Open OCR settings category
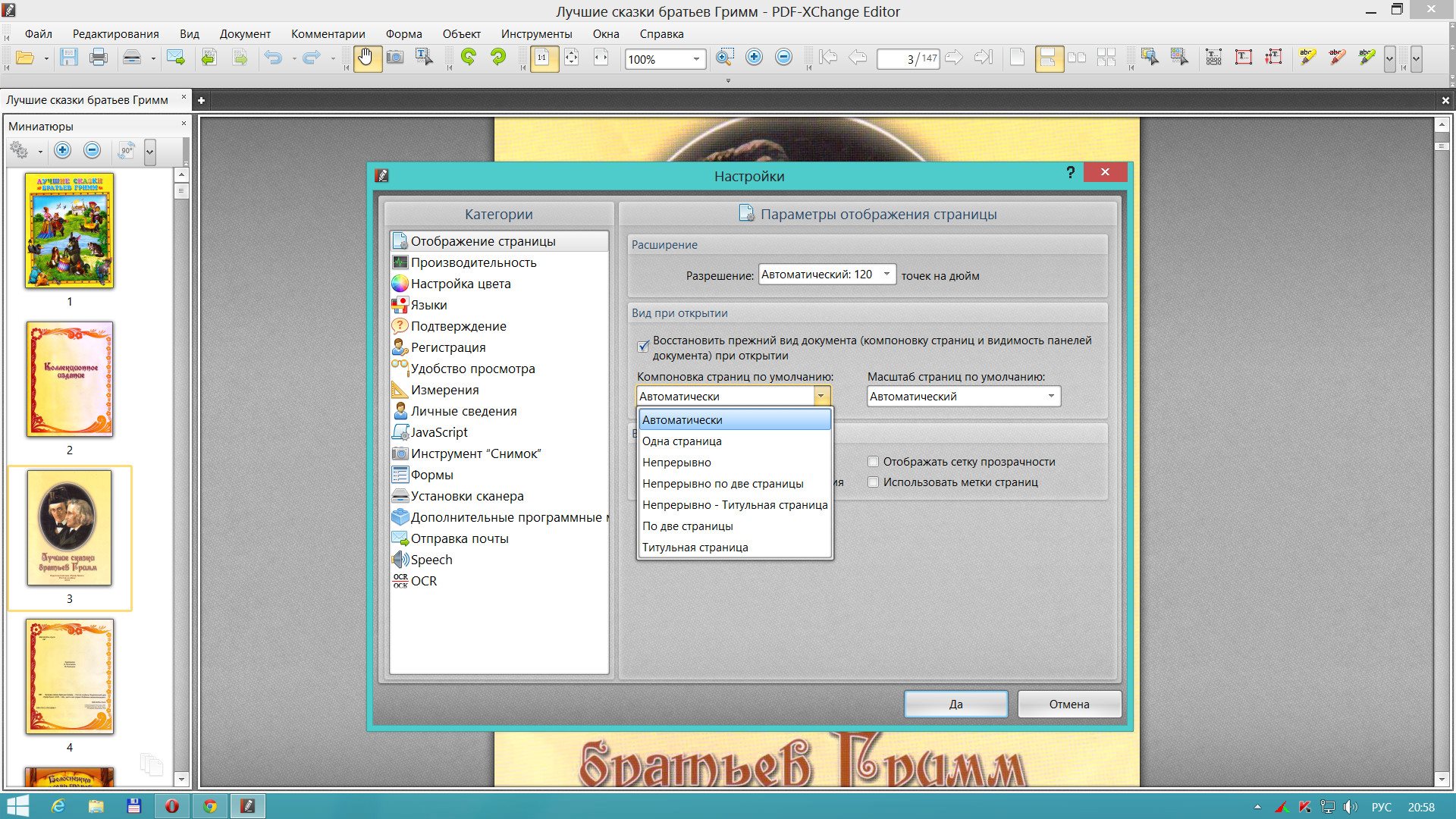The width and height of the screenshot is (1456, 819). [x=499, y=581]
